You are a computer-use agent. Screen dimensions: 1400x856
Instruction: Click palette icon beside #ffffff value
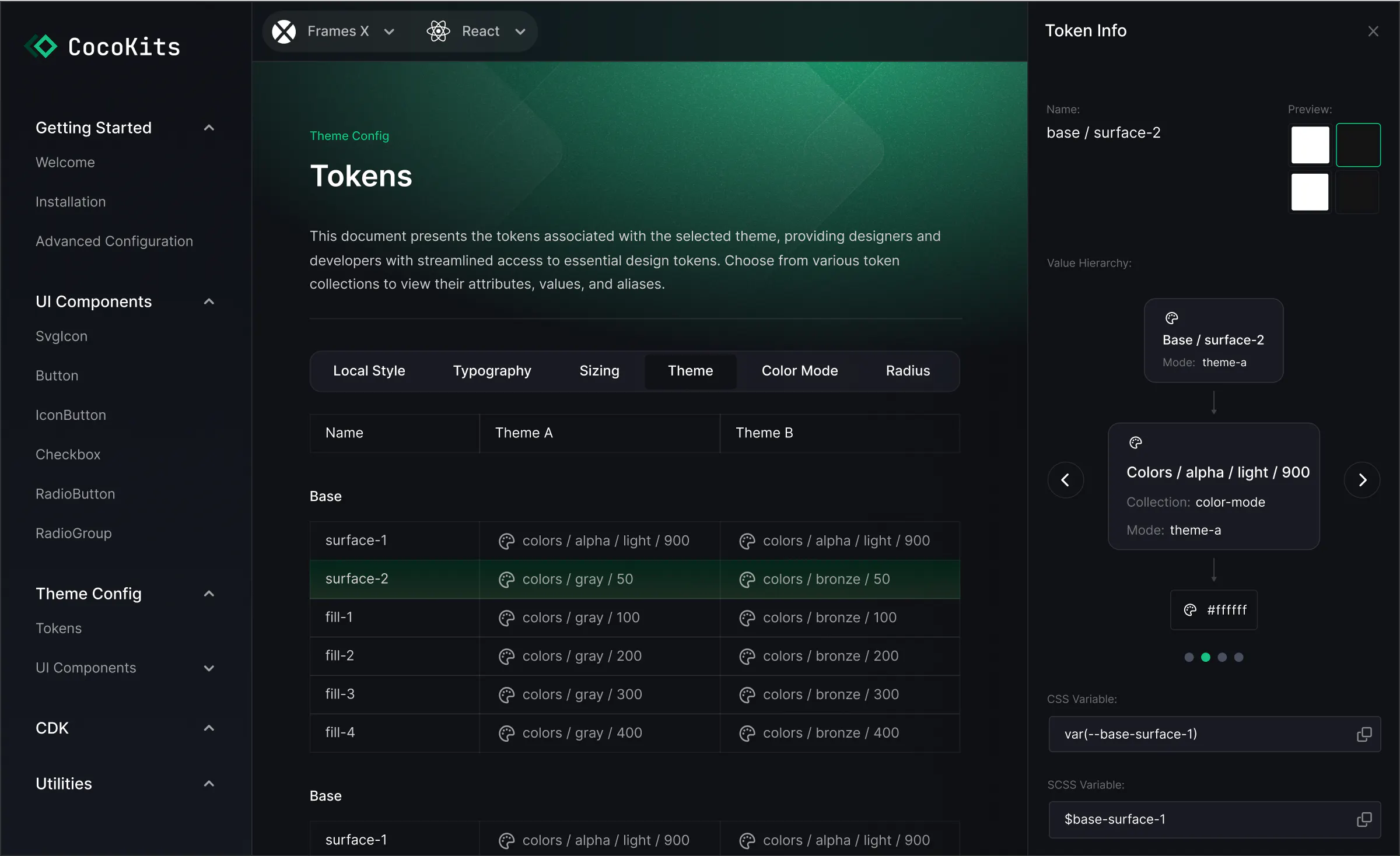pos(1190,610)
